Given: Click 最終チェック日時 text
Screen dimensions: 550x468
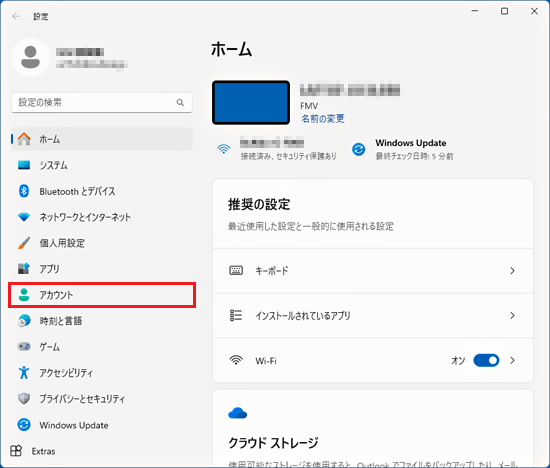Looking at the screenshot, I should coord(414,156).
